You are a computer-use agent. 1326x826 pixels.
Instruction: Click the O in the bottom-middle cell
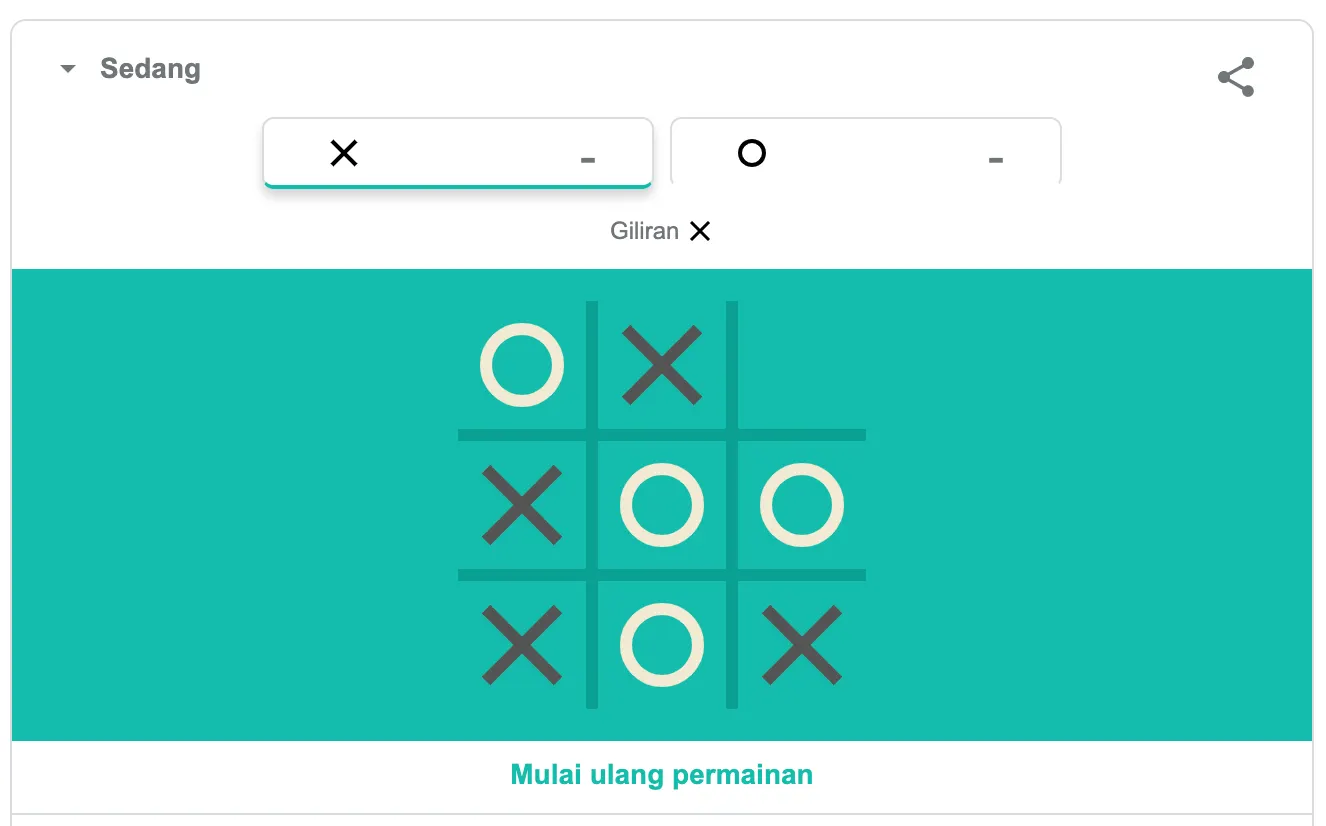(662, 645)
